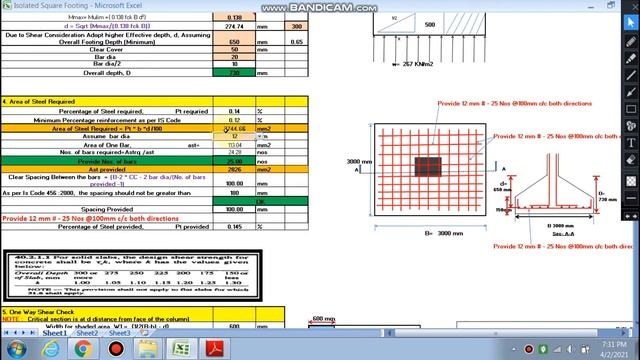Select the Bandicam rectangle drawing tool

(x=631, y=109)
